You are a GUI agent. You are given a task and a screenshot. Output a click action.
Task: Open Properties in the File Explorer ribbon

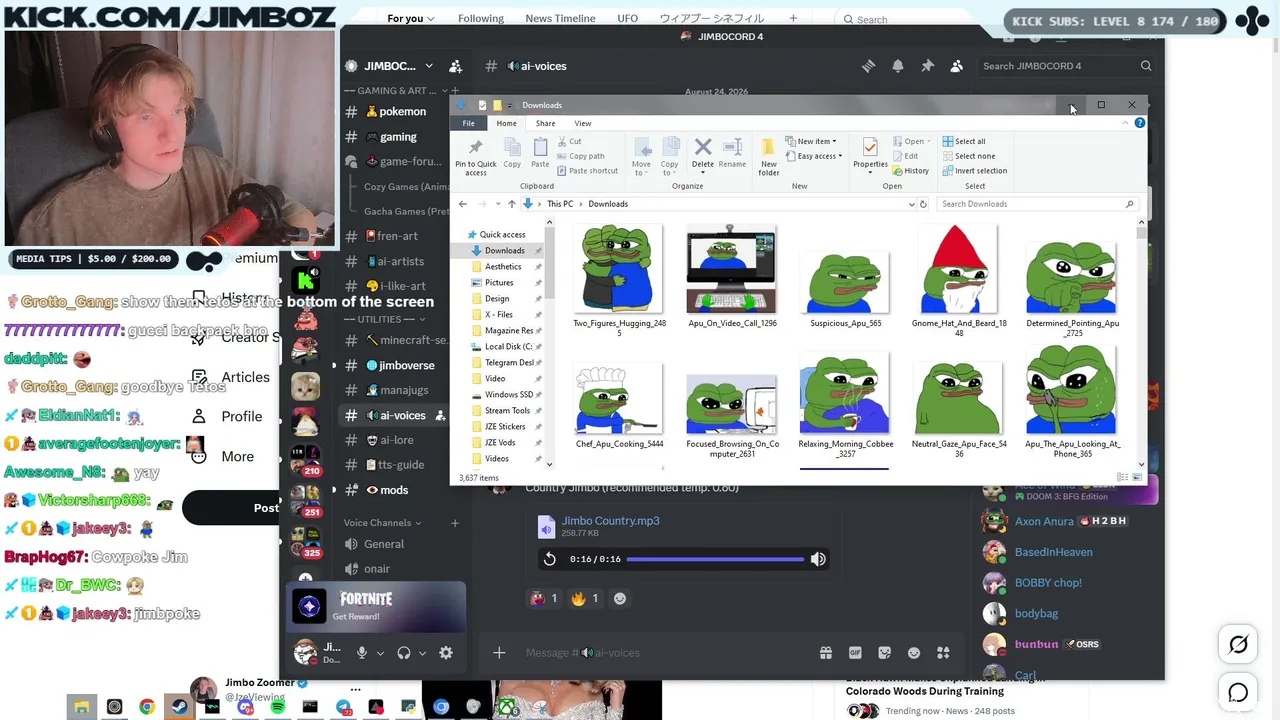click(x=870, y=153)
